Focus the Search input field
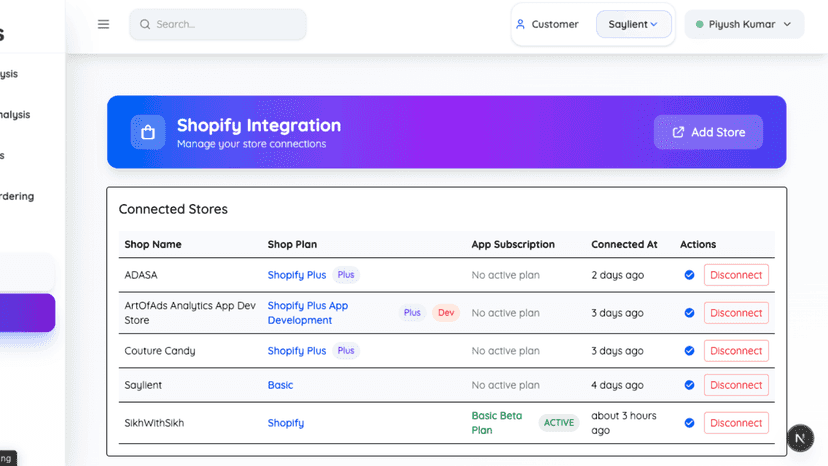This screenshot has height=466, width=828. pyautogui.click(x=218, y=24)
